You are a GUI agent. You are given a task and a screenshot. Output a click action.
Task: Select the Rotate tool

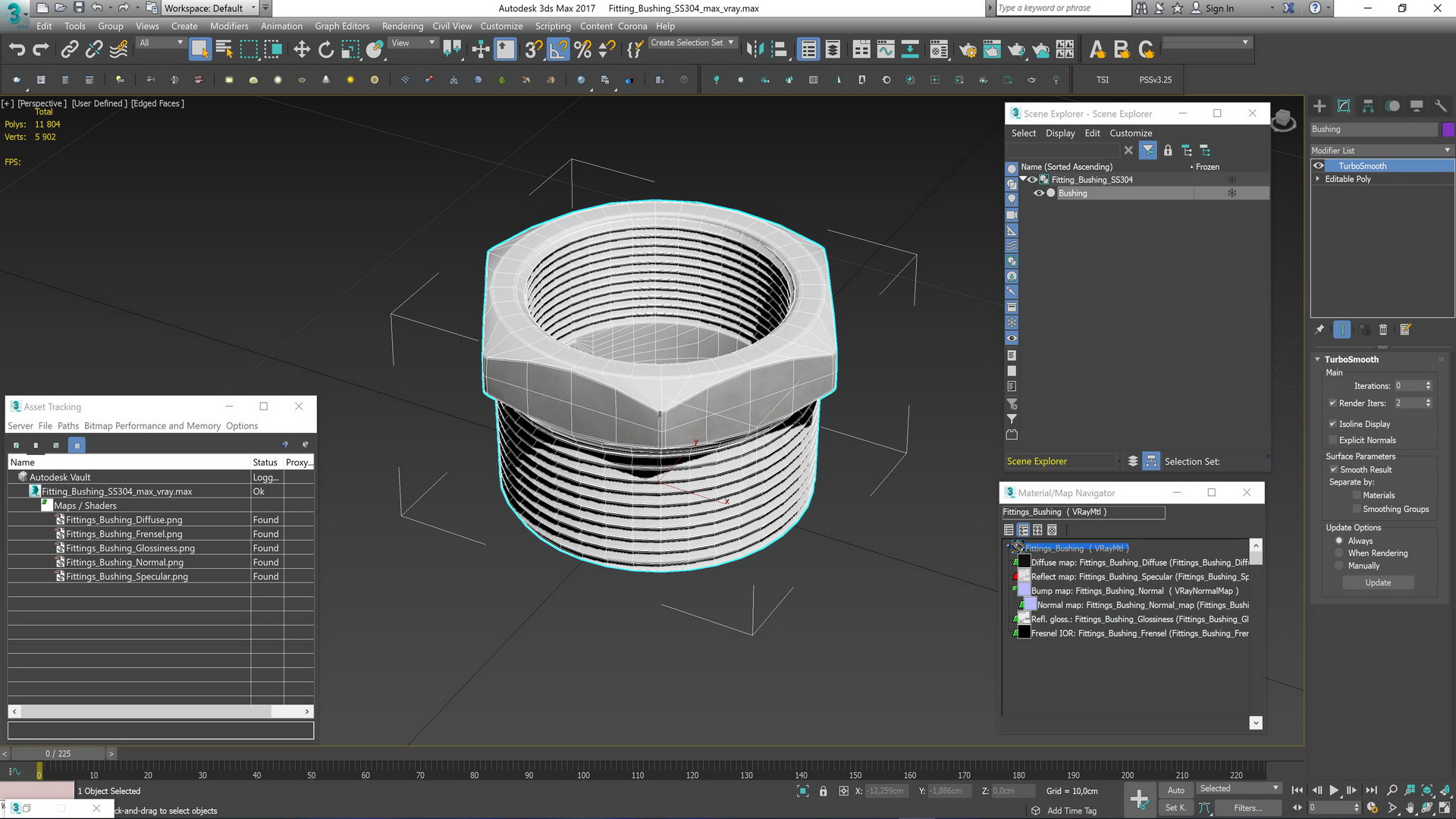click(325, 50)
